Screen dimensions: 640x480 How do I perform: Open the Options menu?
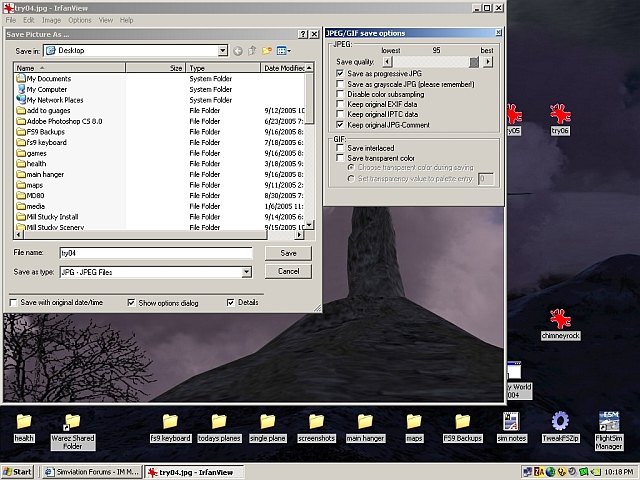pos(80,20)
